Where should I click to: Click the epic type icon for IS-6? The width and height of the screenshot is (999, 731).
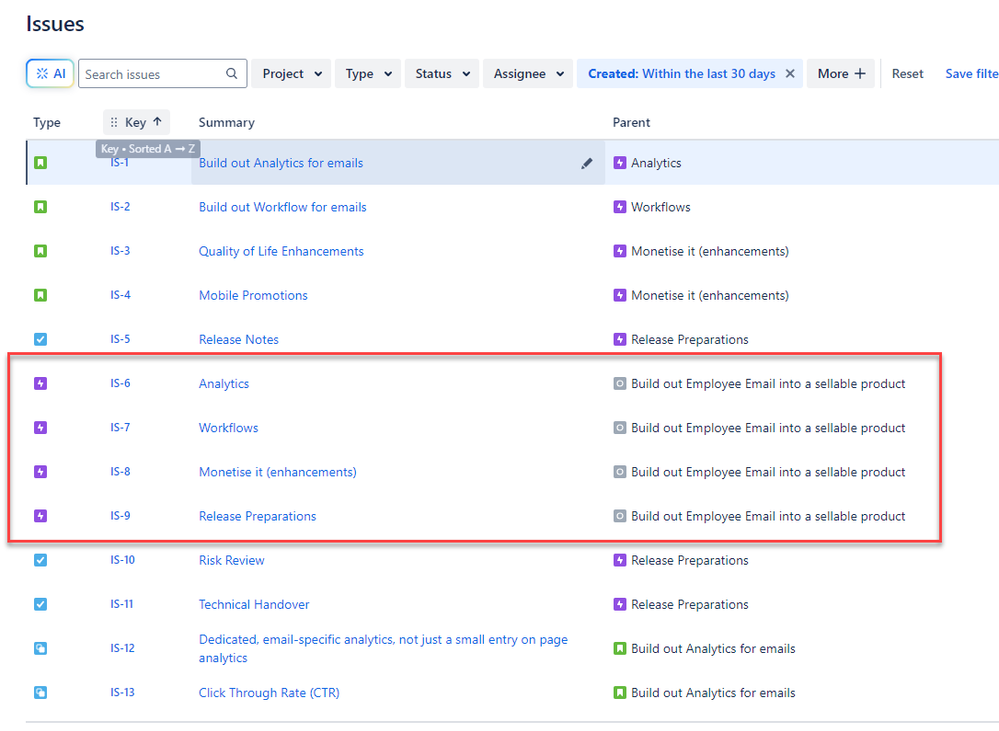pos(40,384)
